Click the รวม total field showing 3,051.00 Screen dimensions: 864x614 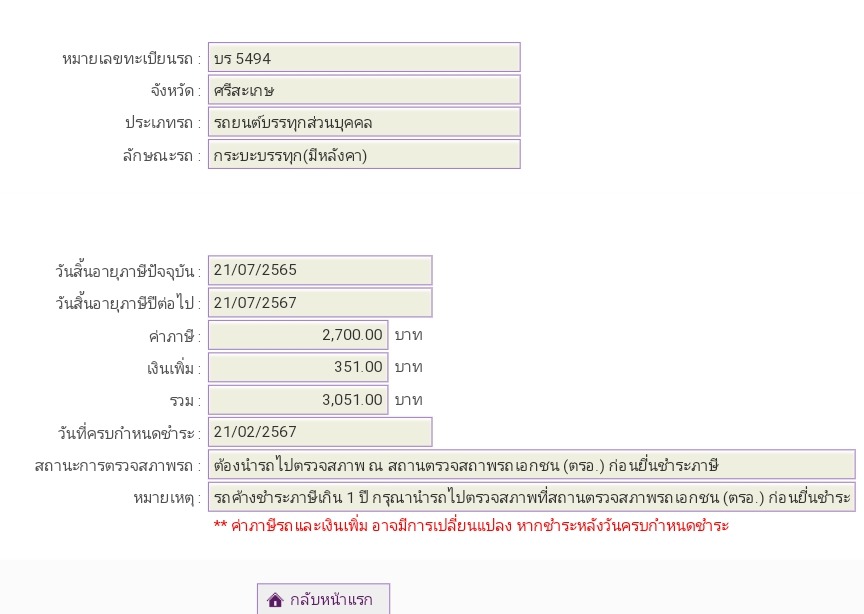click(x=298, y=400)
